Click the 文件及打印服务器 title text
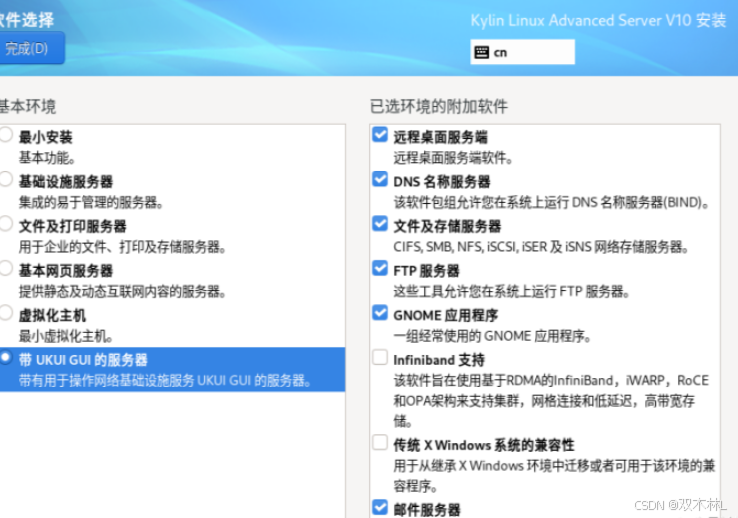This screenshot has width=738, height=518. 72,226
